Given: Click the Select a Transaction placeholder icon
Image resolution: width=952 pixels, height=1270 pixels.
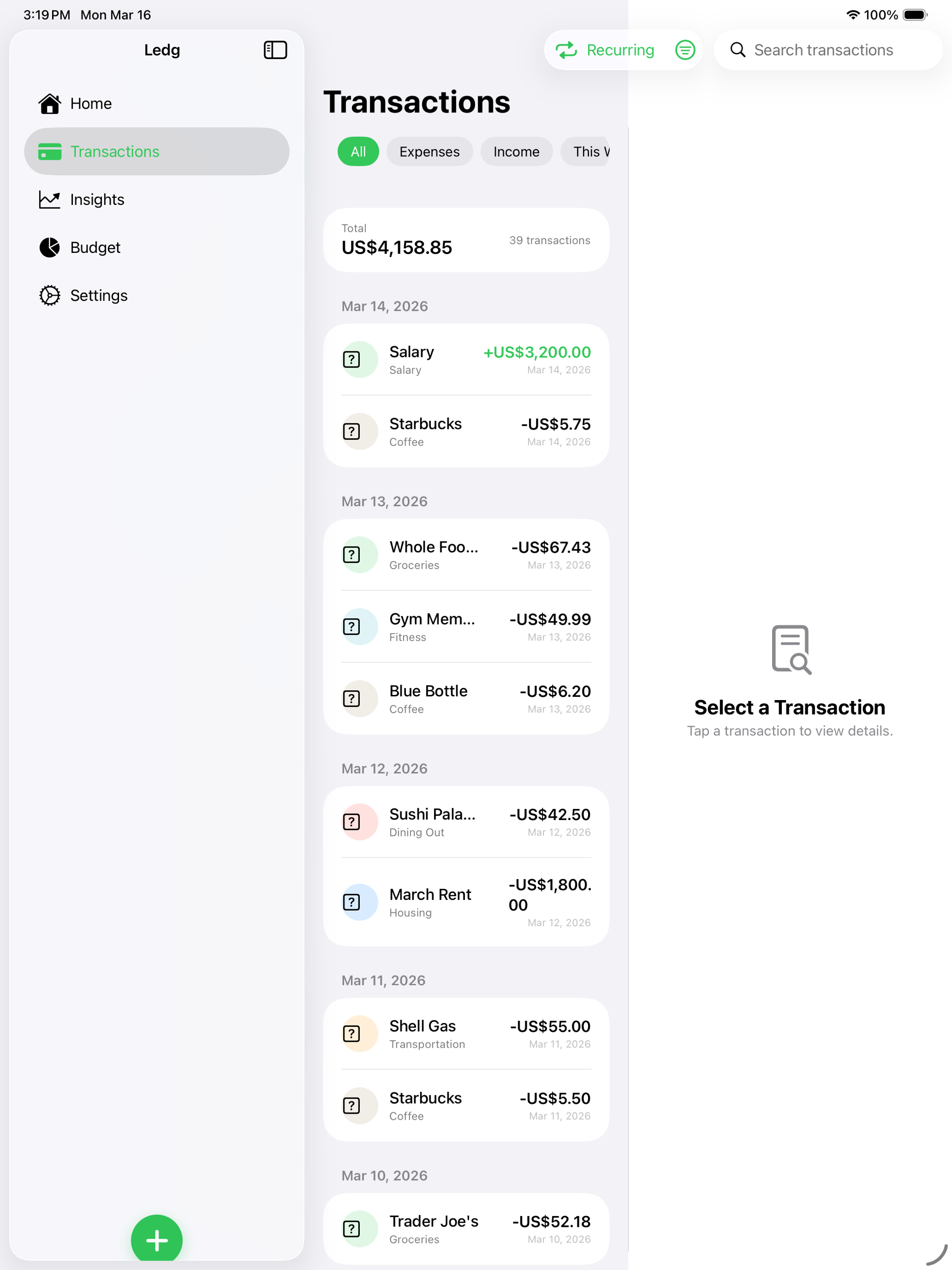Looking at the screenshot, I should (x=791, y=649).
